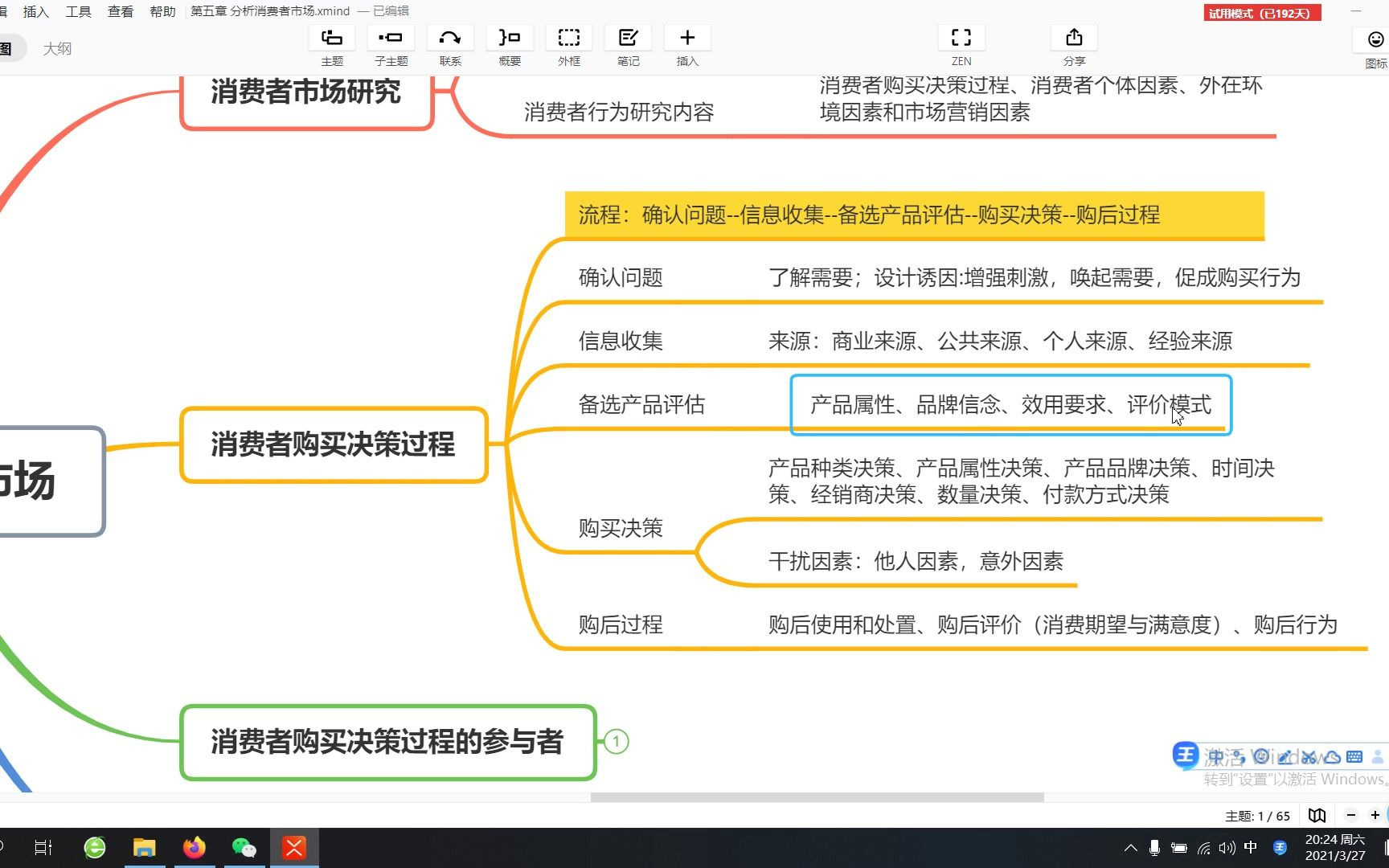The height and width of the screenshot is (868, 1389).
Task: Show hidden system tray icons
Action: tap(1131, 848)
